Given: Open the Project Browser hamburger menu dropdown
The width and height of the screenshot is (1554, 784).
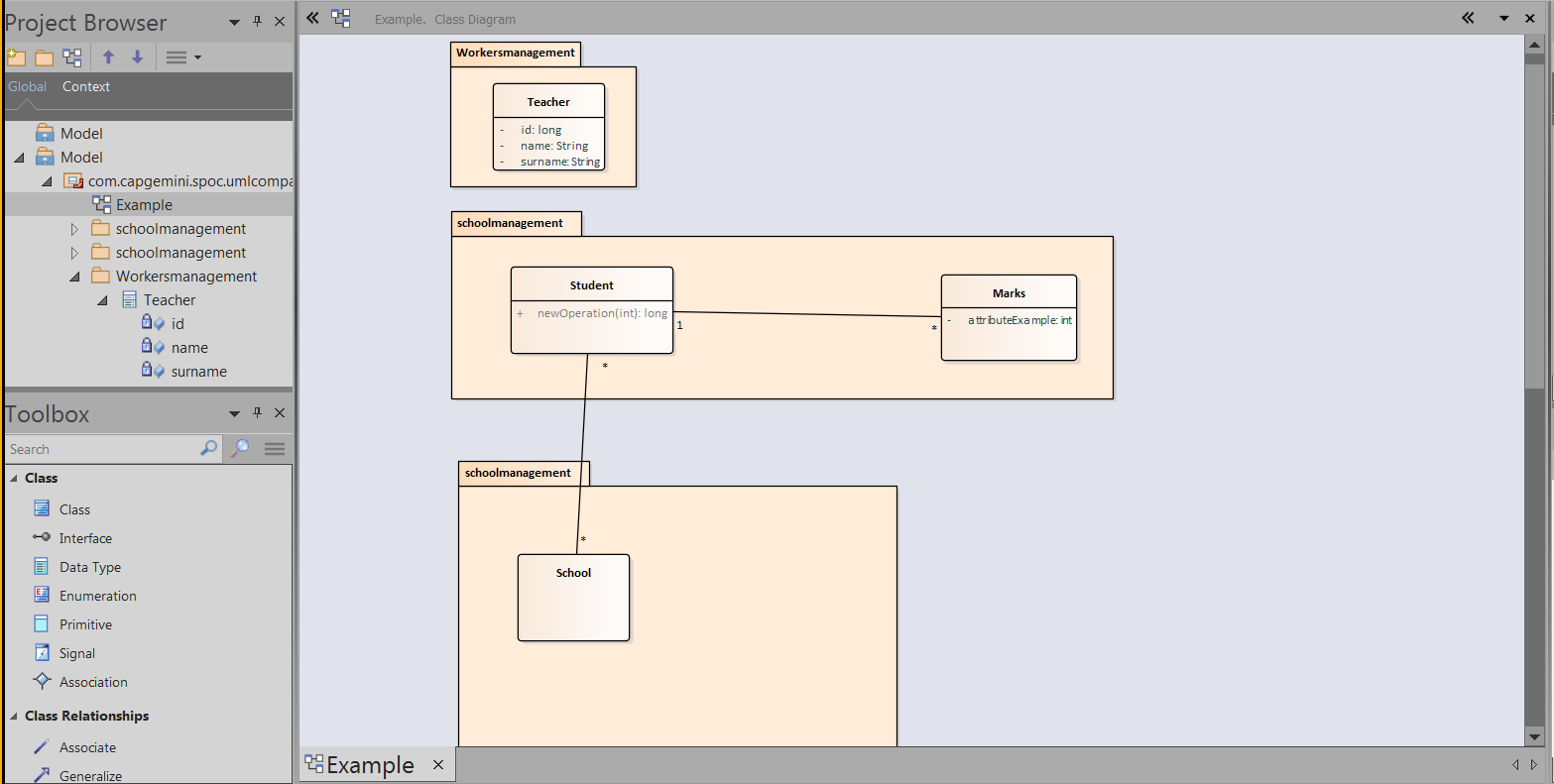Looking at the screenshot, I should point(182,57).
